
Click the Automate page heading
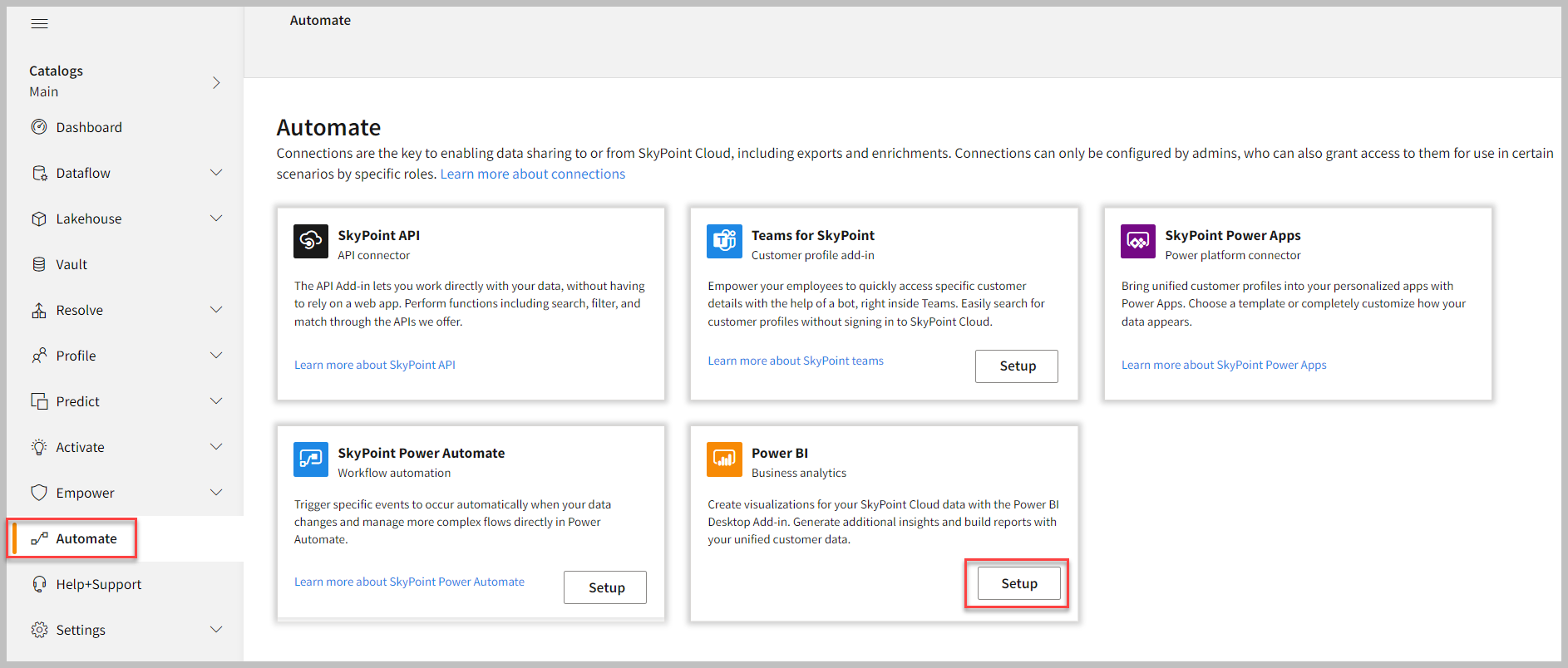tap(328, 127)
